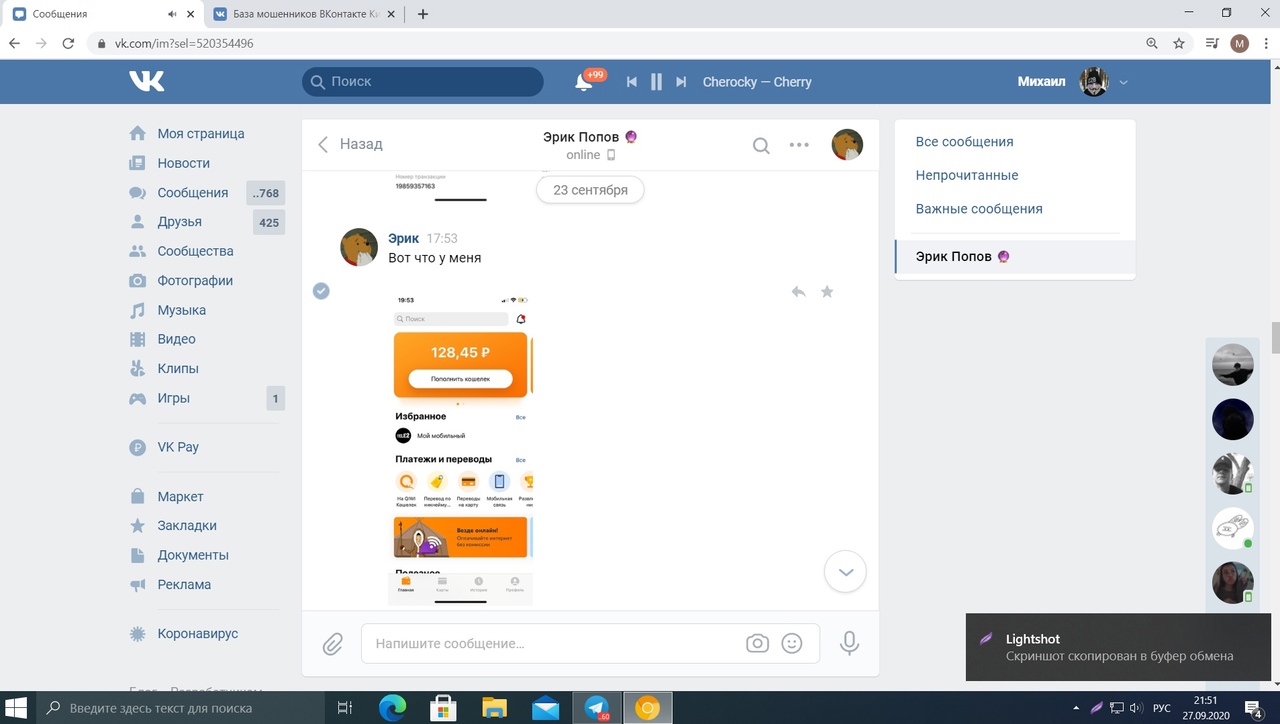The width and height of the screenshot is (1280, 724).
Task: Search within the conversation using magnifier icon
Action: [x=761, y=145]
